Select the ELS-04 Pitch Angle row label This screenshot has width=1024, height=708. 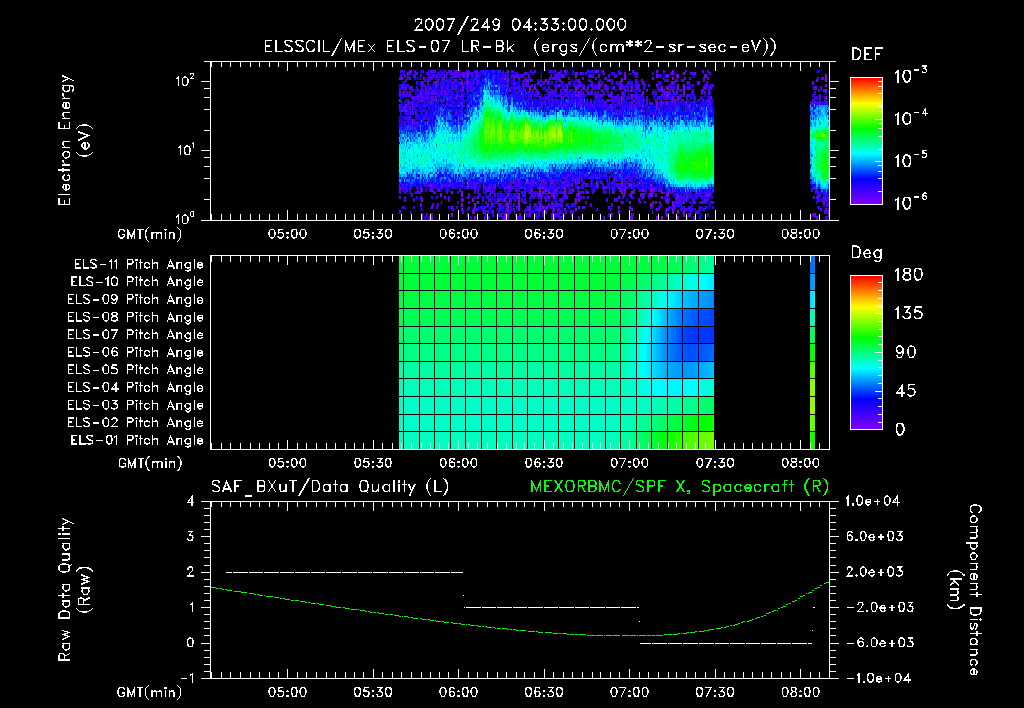point(136,387)
